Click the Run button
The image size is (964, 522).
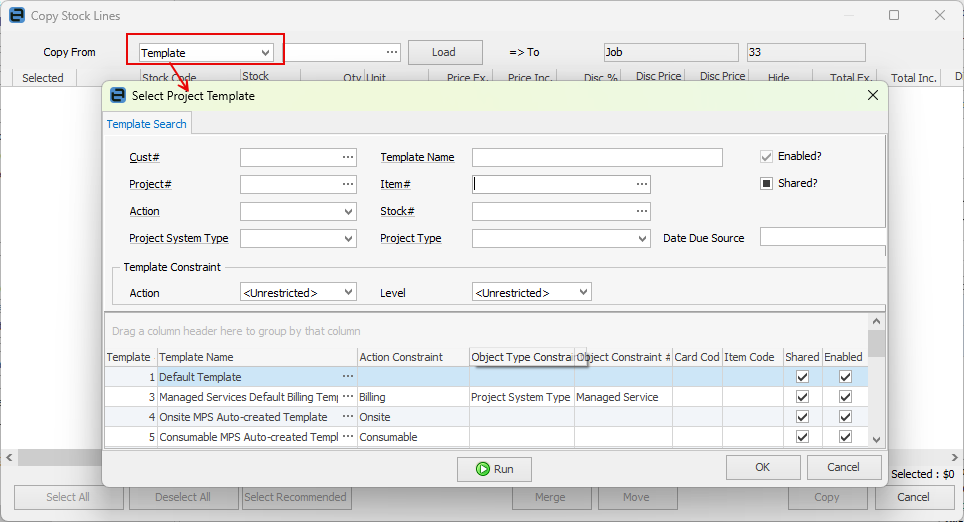tap(494, 469)
